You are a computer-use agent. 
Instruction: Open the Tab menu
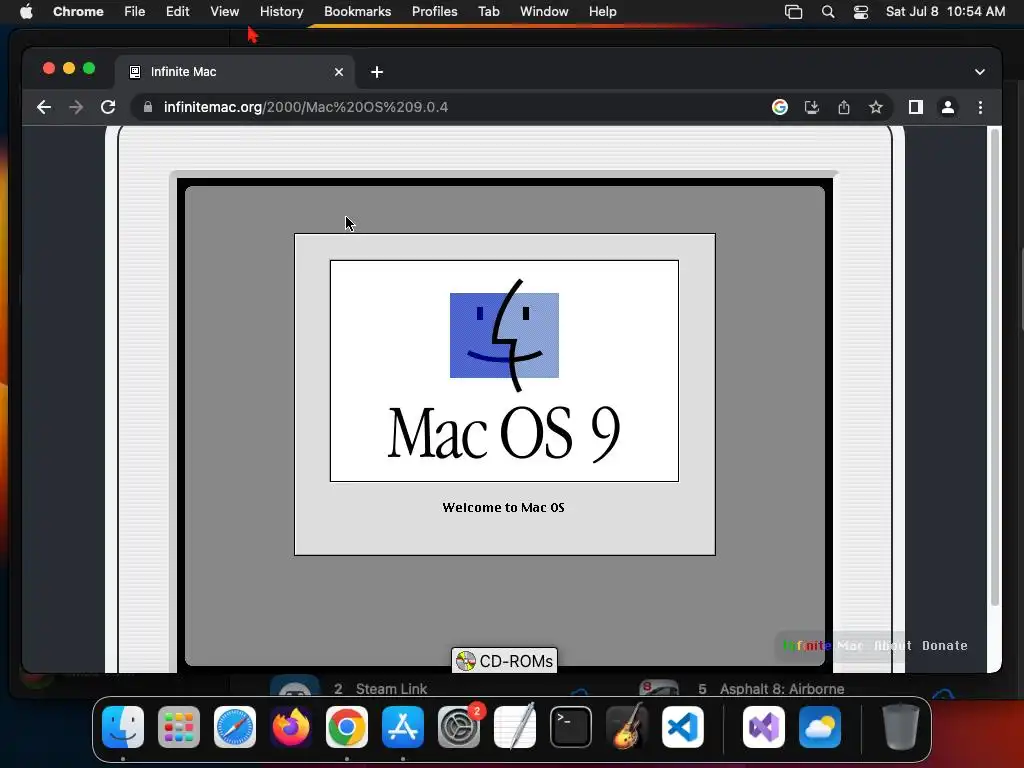488,12
